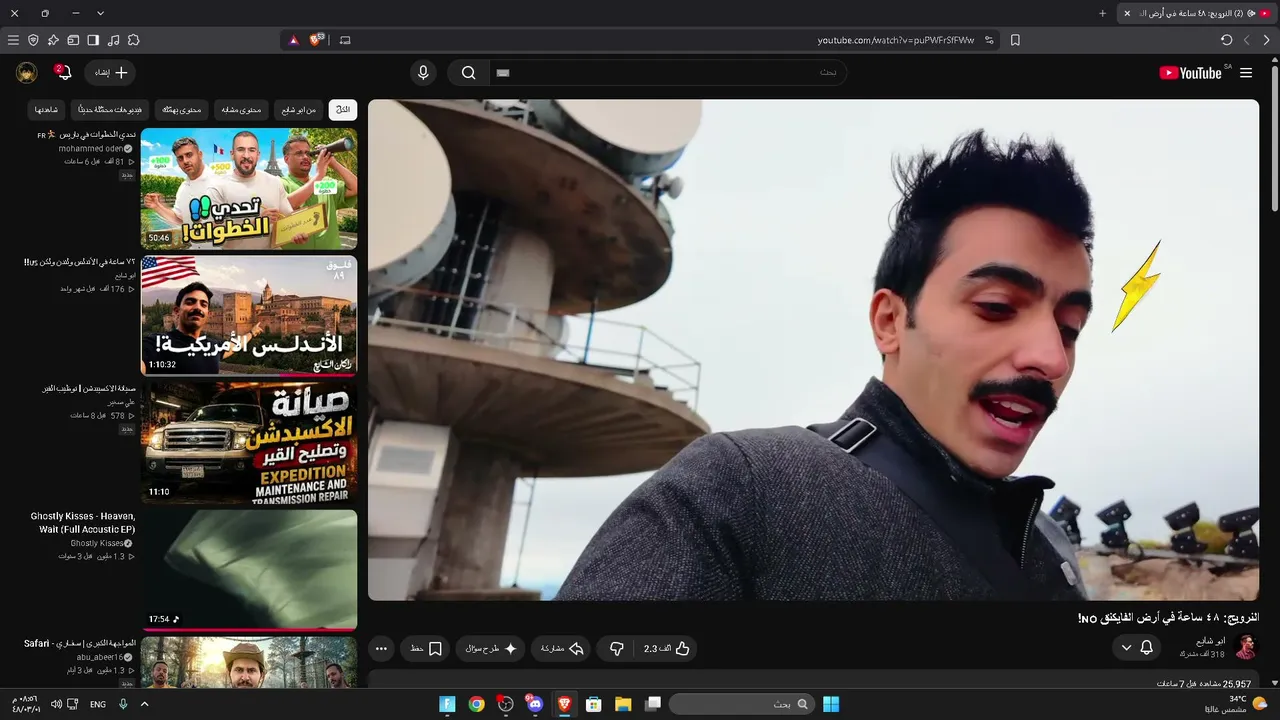
Task: Open Brave wallet icon in toolbar
Action: coord(73,40)
